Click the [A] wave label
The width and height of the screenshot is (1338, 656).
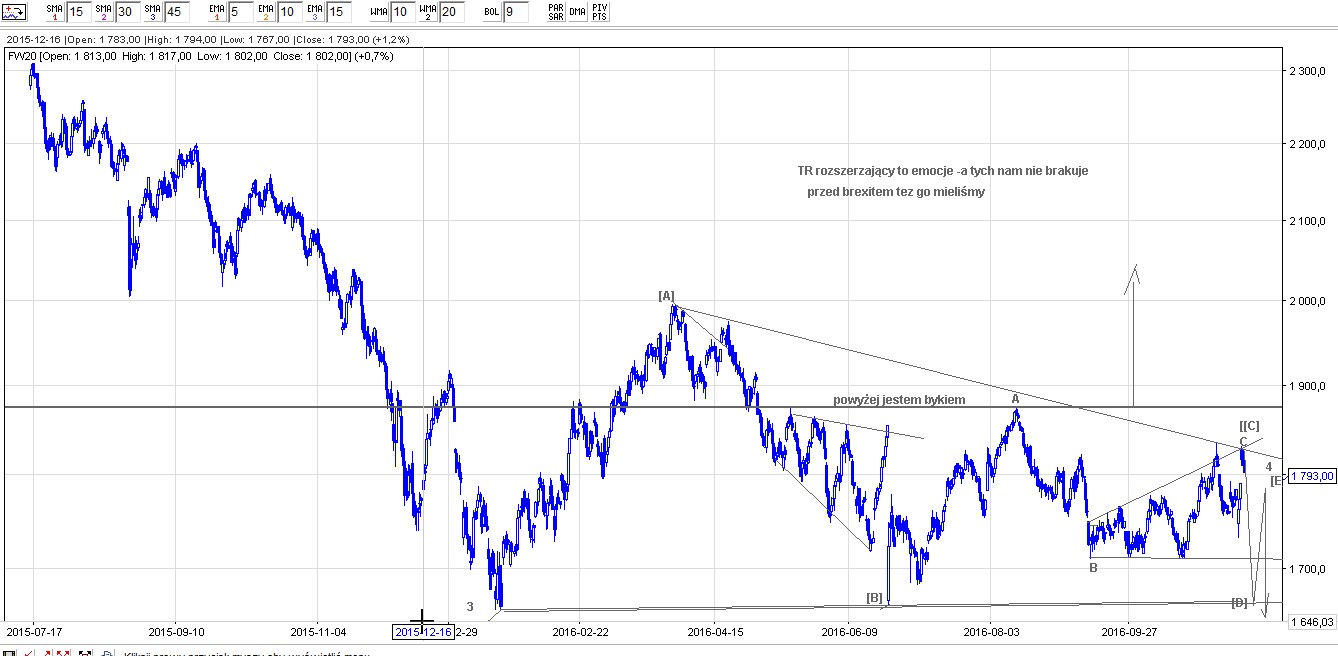click(x=667, y=295)
